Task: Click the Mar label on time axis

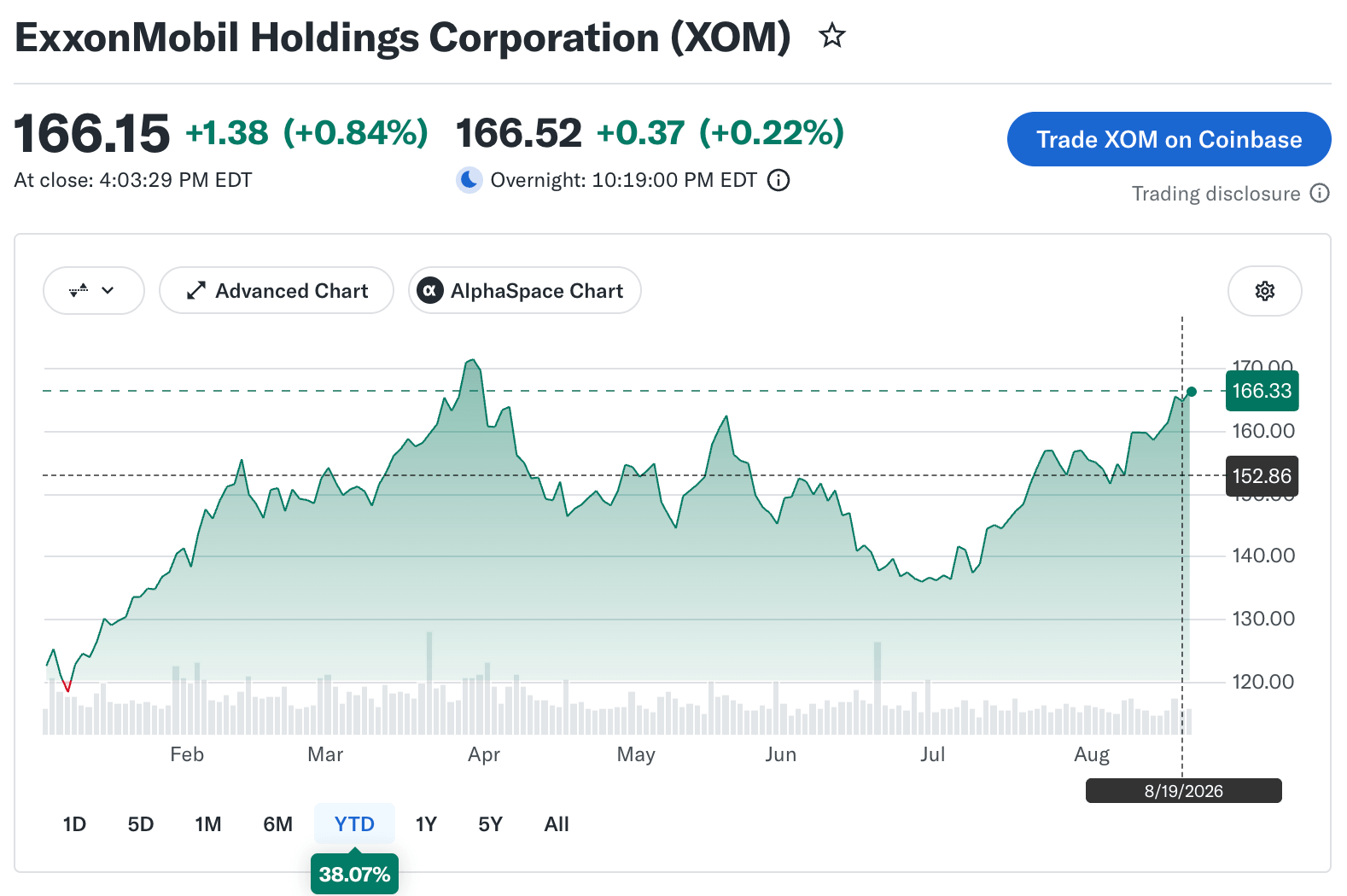Action: (325, 754)
